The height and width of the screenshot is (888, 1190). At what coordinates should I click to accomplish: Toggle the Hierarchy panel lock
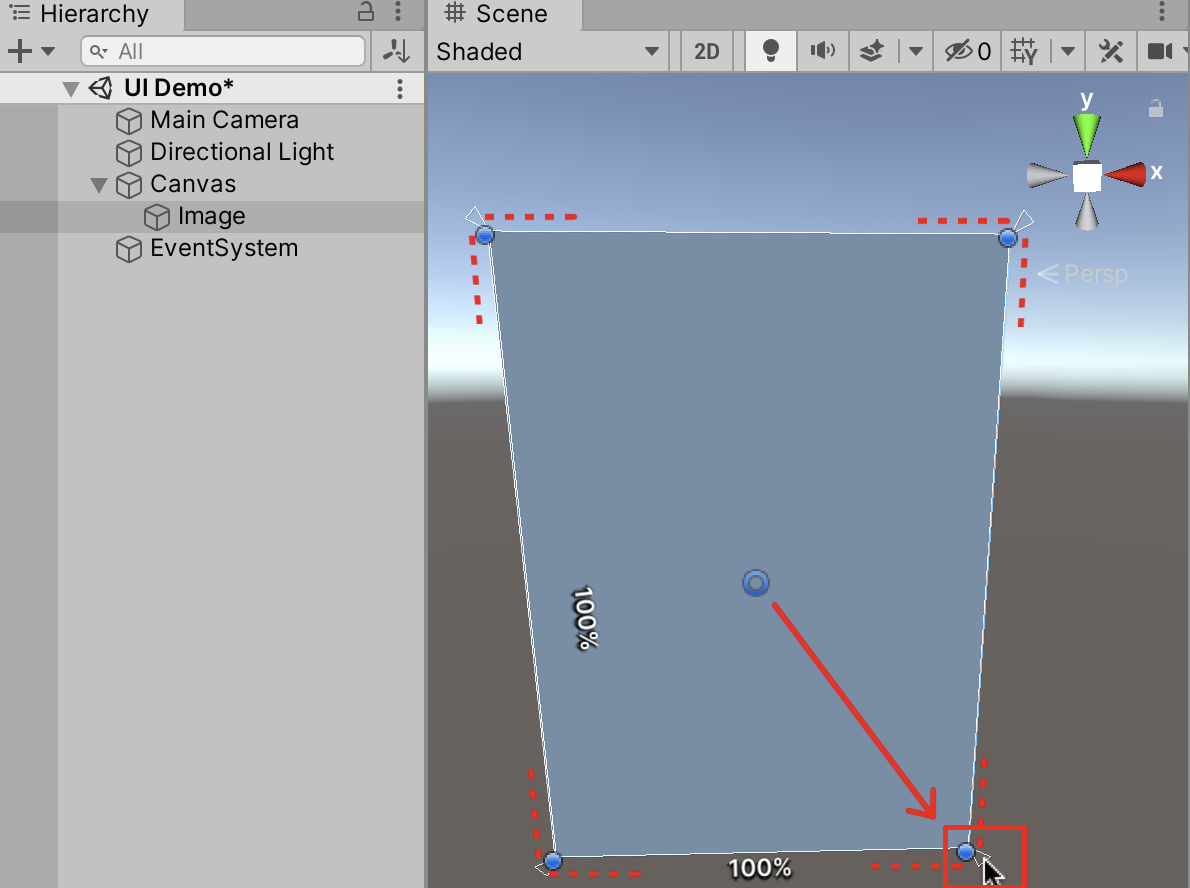click(366, 13)
